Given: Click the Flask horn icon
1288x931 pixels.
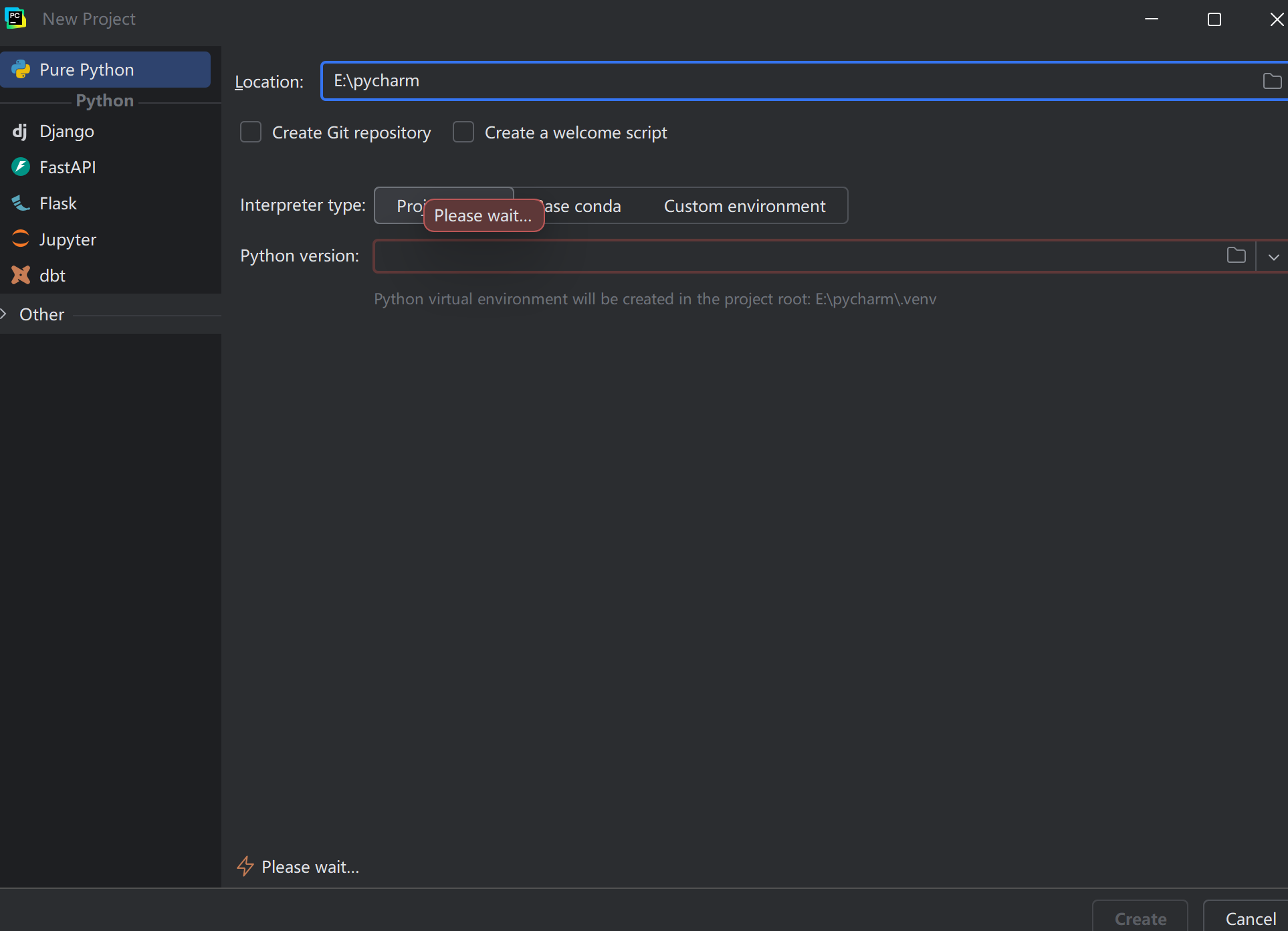Looking at the screenshot, I should pyautogui.click(x=21, y=203).
